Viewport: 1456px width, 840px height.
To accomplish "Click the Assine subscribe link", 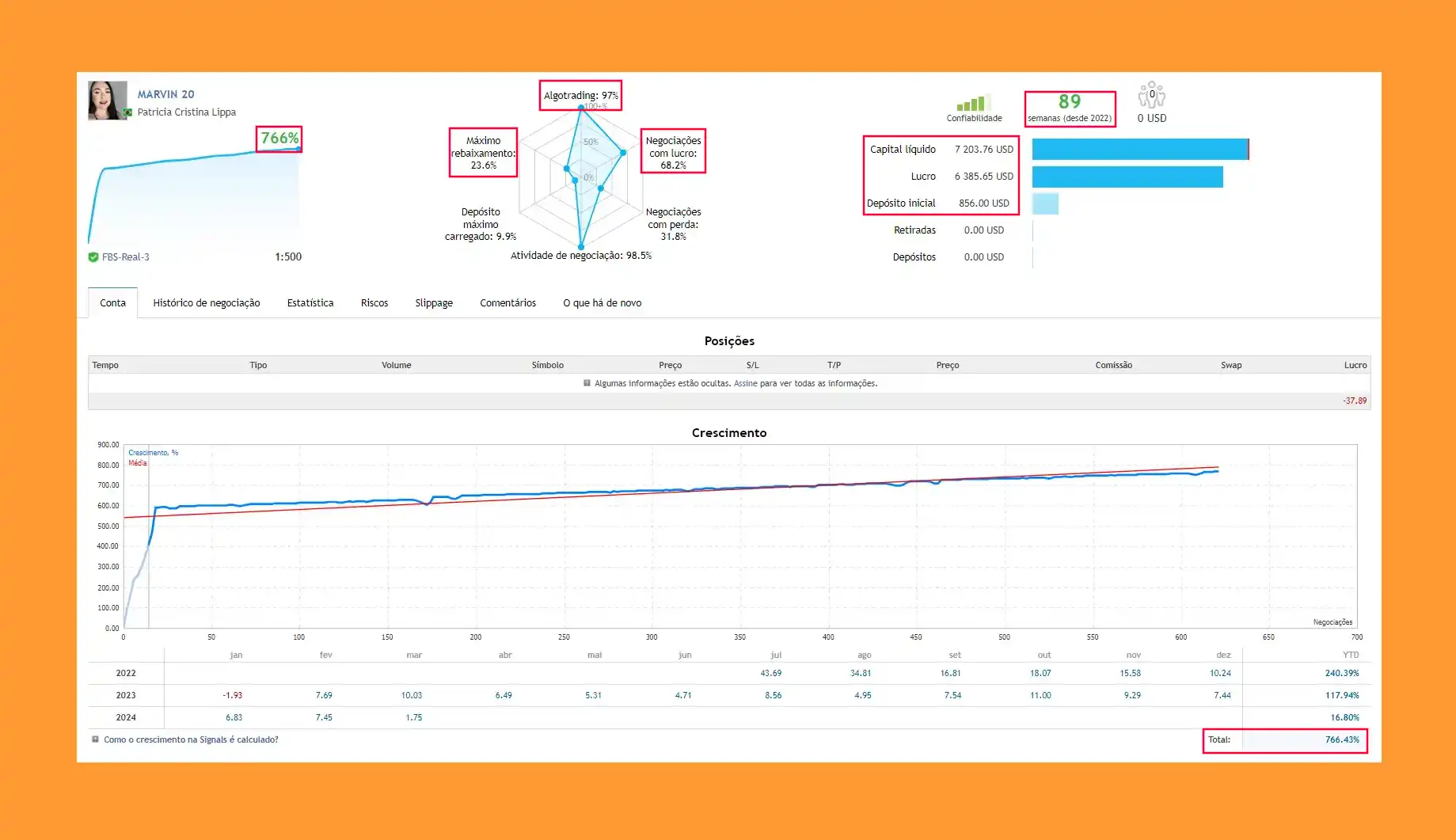I will 745,383.
